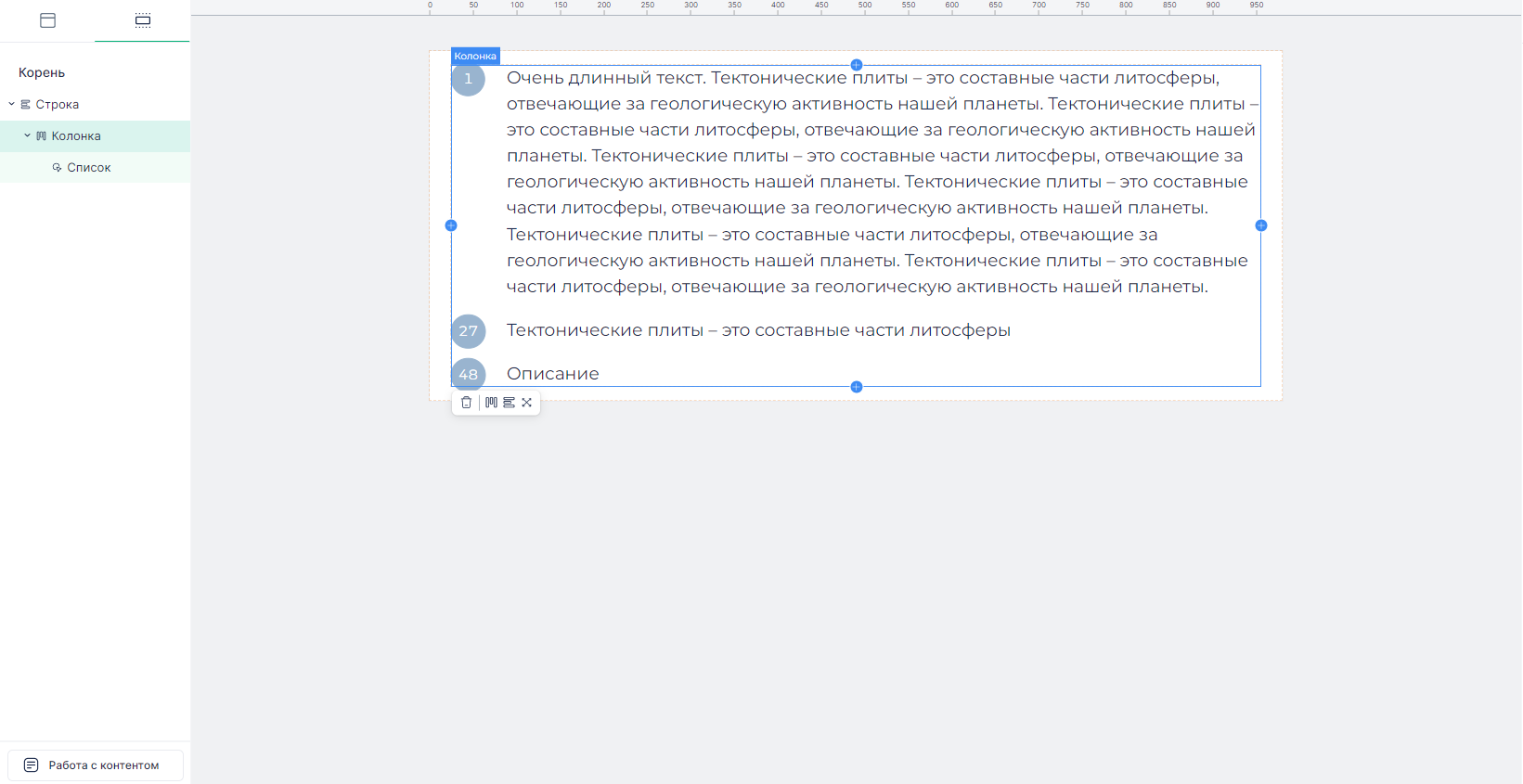Image resolution: width=1523 pixels, height=784 pixels.
Task: Click list item number 27 badge
Action: tap(469, 331)
